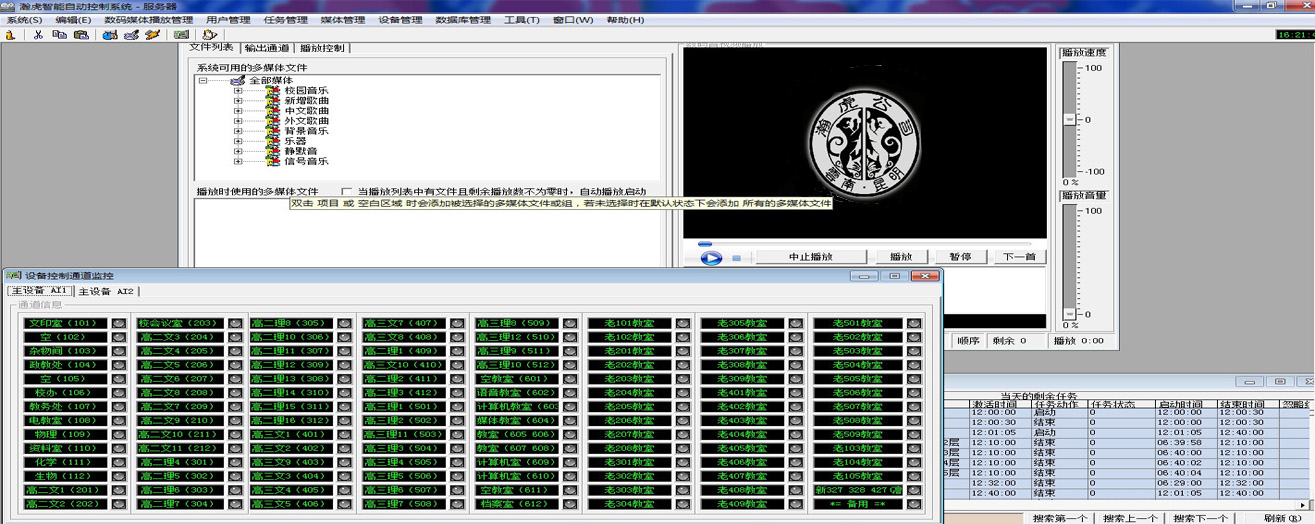Switch to the 输出通道 tab
The height and width of the screenshot is (524, 1315).
click(267, 48)
